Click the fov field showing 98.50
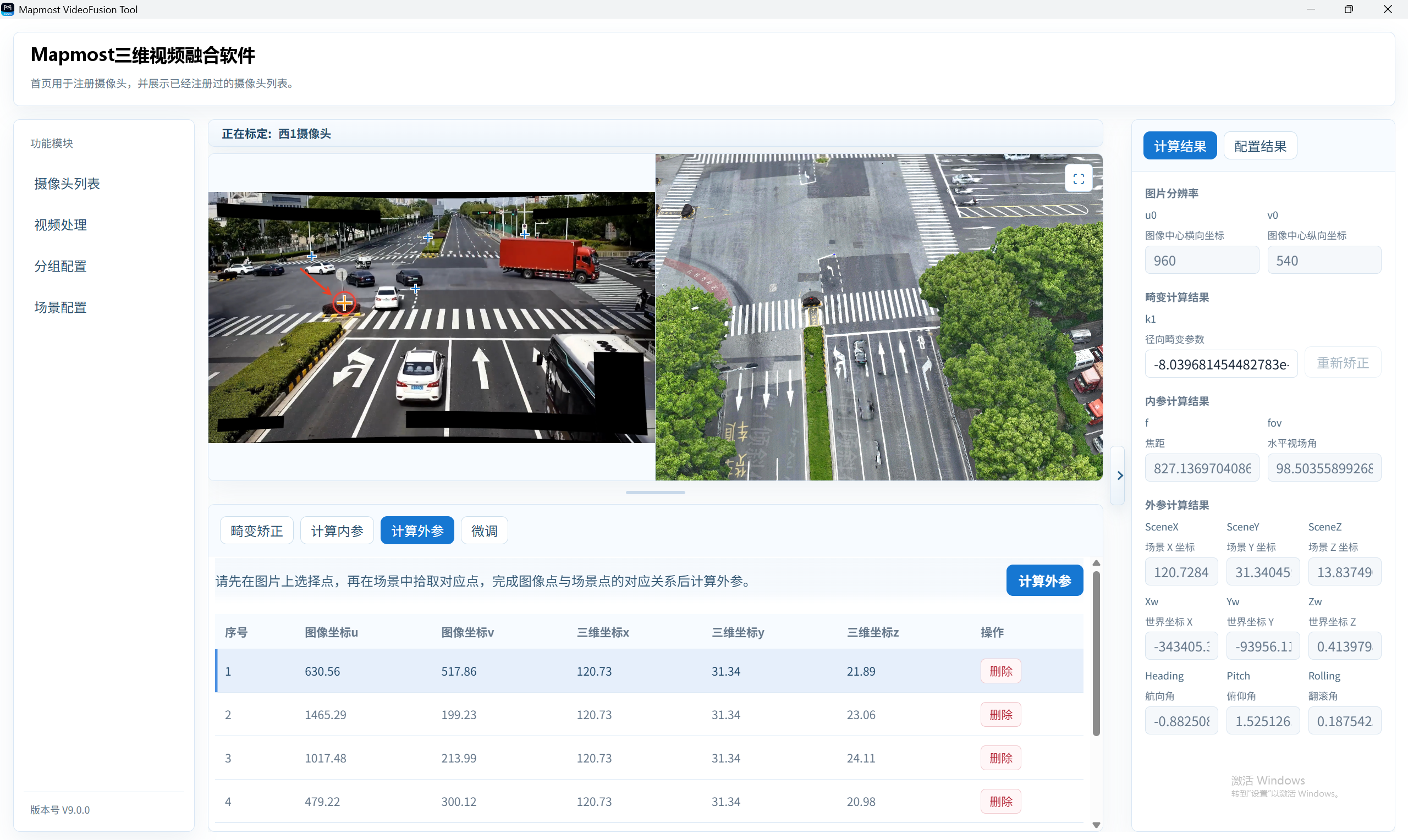The image size is (1408, 840). click(x=1324, y=468)
